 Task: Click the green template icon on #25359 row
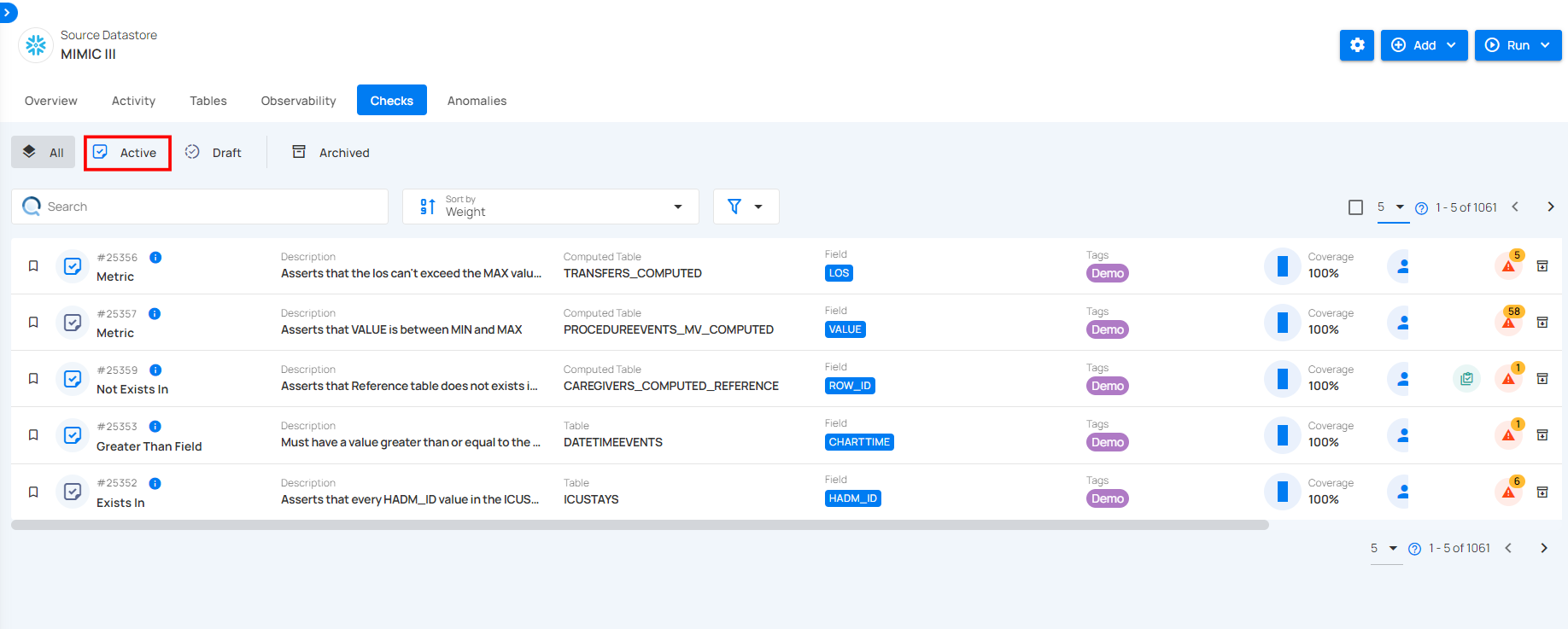[1466, 379]
